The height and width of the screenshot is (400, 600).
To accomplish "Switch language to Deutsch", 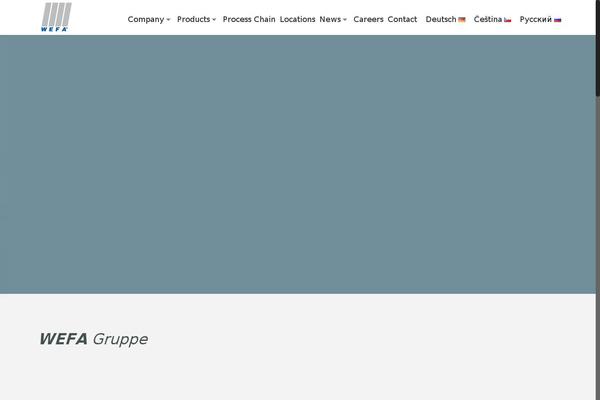I will (441, 19).
